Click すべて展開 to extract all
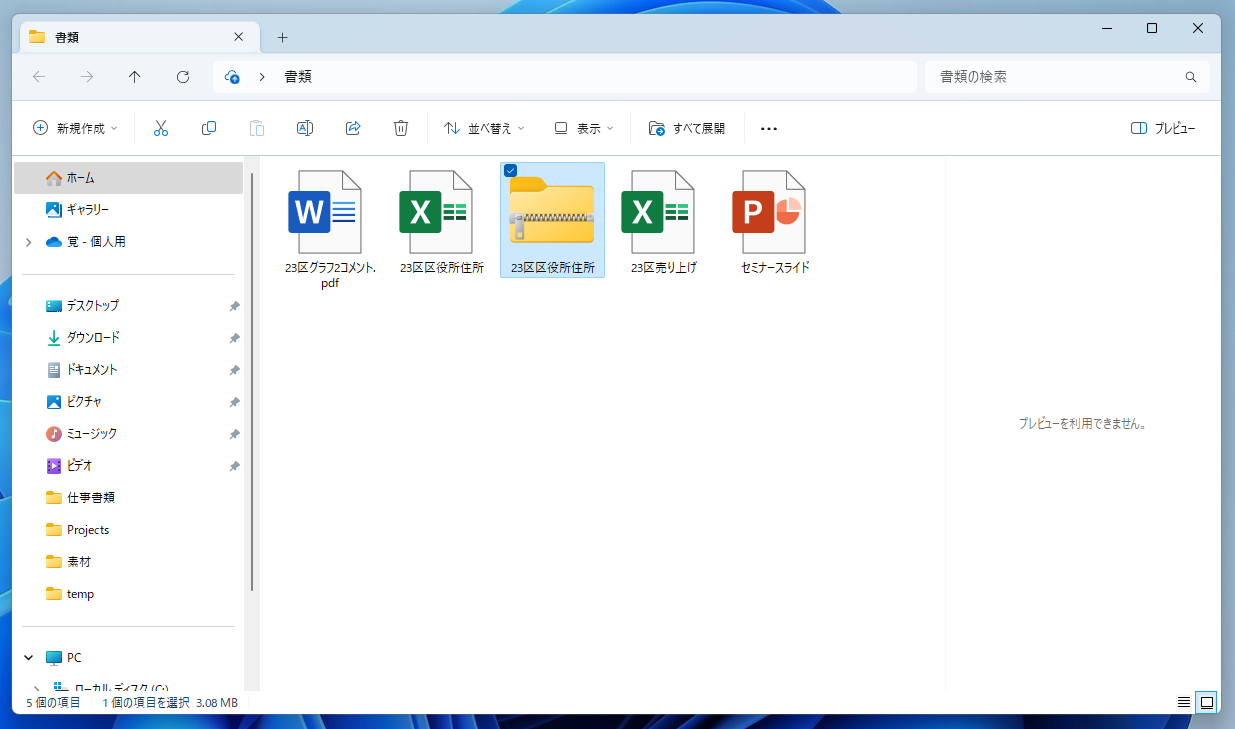 tap(687, 128)
